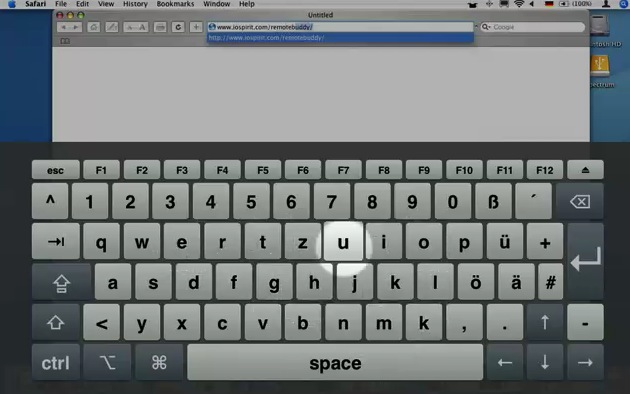Click Safari home toolbar icon
630x394 pixels.
pos(94,27)
